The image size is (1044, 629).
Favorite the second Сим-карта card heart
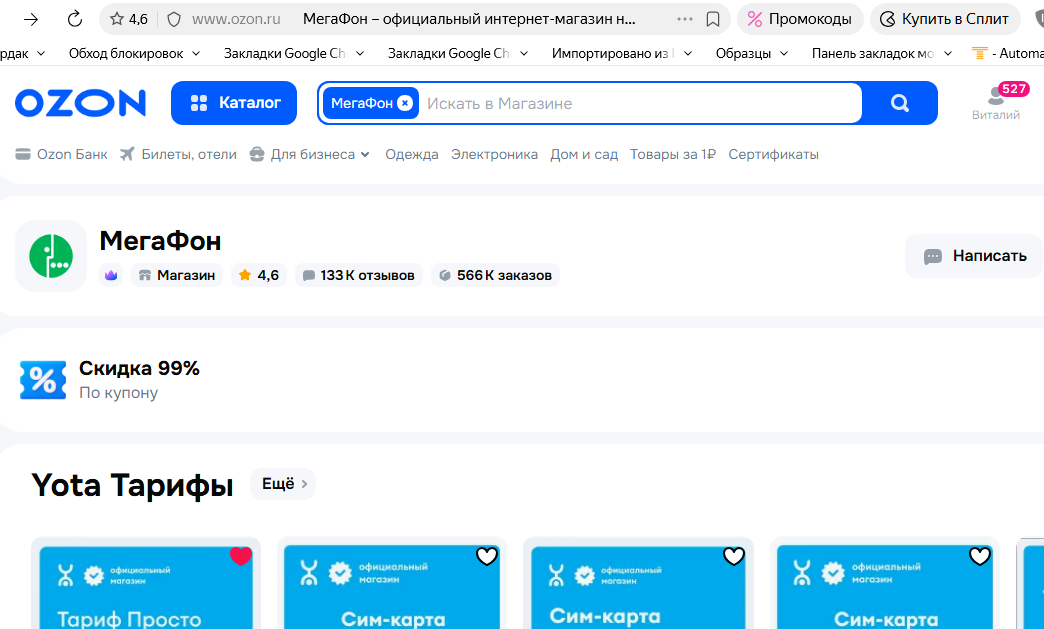click(x=487, y=556)
